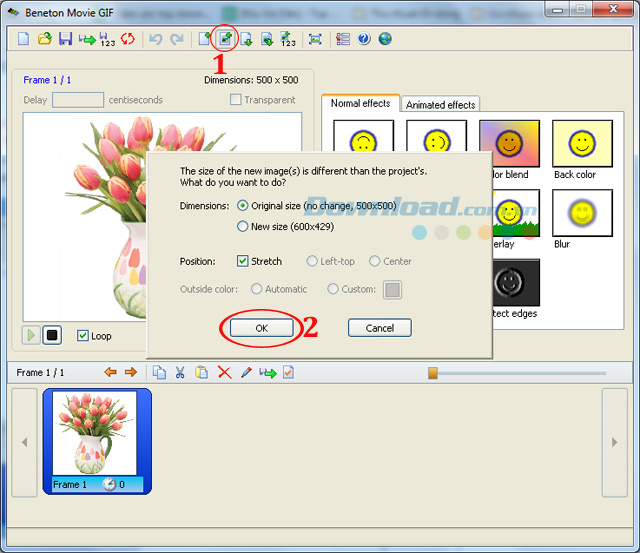The height and width of the screenshot is (553, 640).
Task: Choose Automatic outside color radio
Action: pos(256,289)
